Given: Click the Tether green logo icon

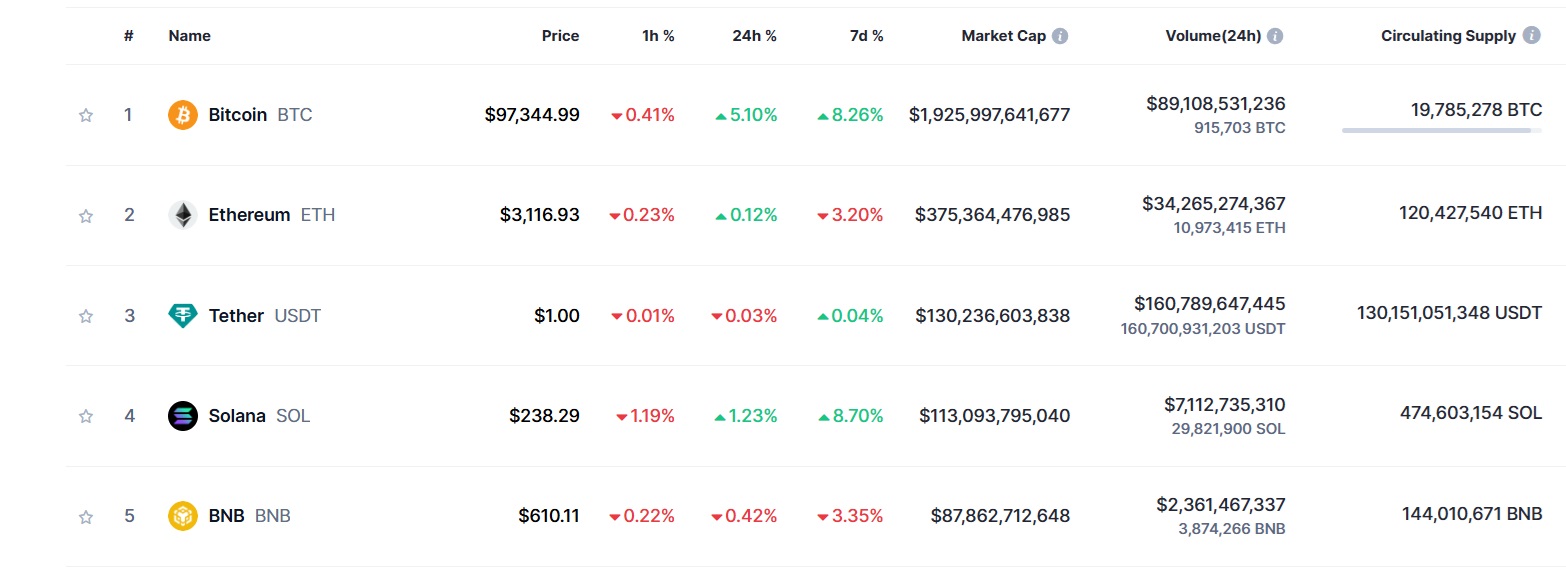Looking at the screenshot, I should 183,316.
